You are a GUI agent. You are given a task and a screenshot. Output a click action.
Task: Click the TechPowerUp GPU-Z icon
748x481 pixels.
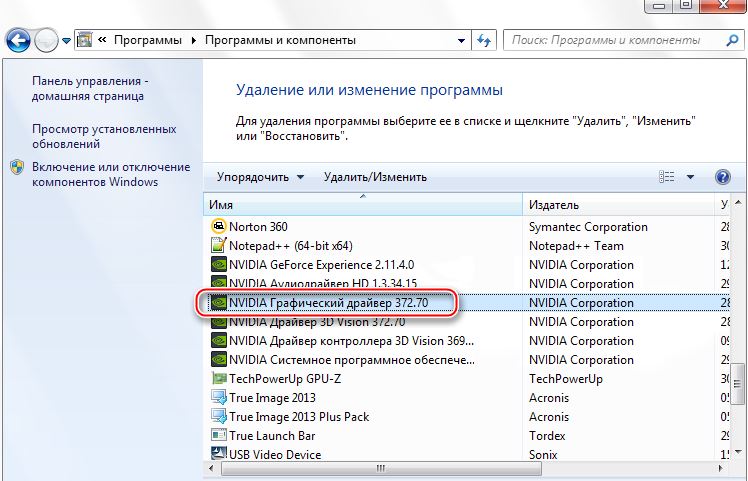tap(218, 379)
